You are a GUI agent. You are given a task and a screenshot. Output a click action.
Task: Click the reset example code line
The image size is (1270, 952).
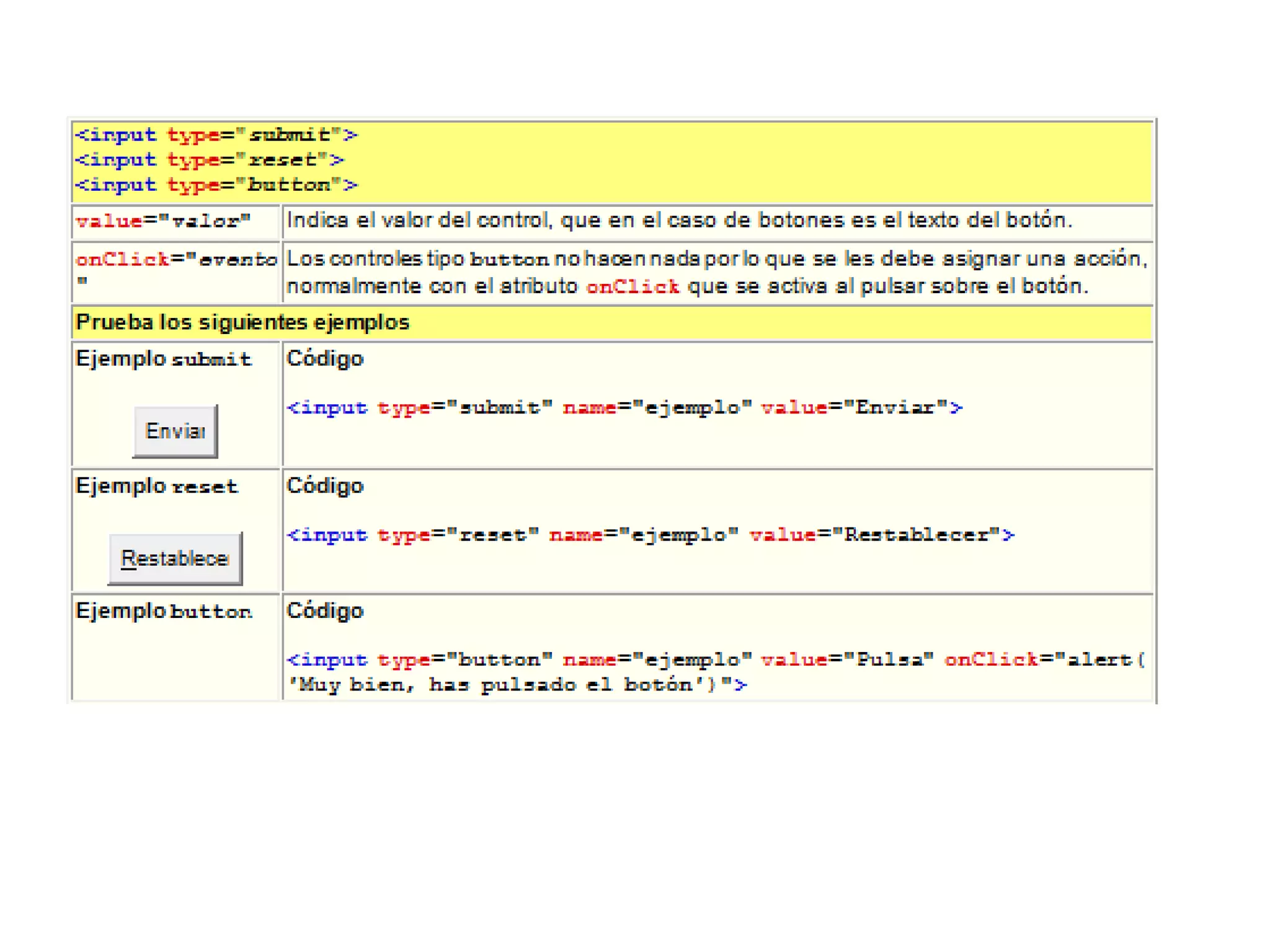650,535
